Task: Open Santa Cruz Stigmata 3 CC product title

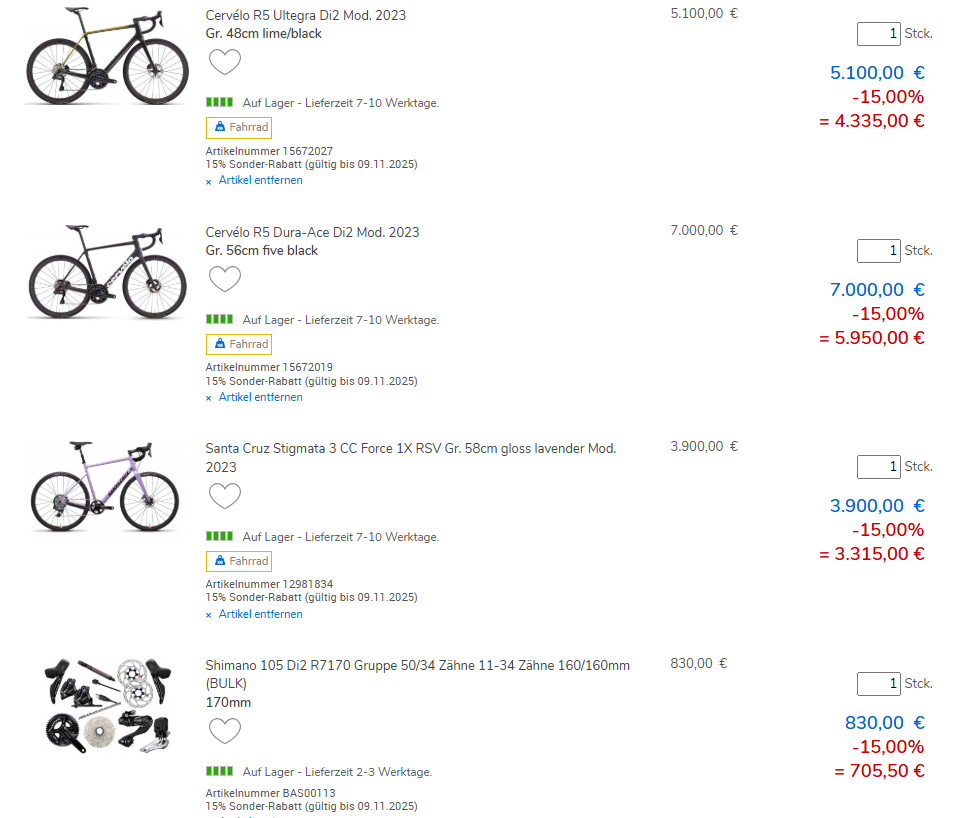Action: click(x=410, y=448)
